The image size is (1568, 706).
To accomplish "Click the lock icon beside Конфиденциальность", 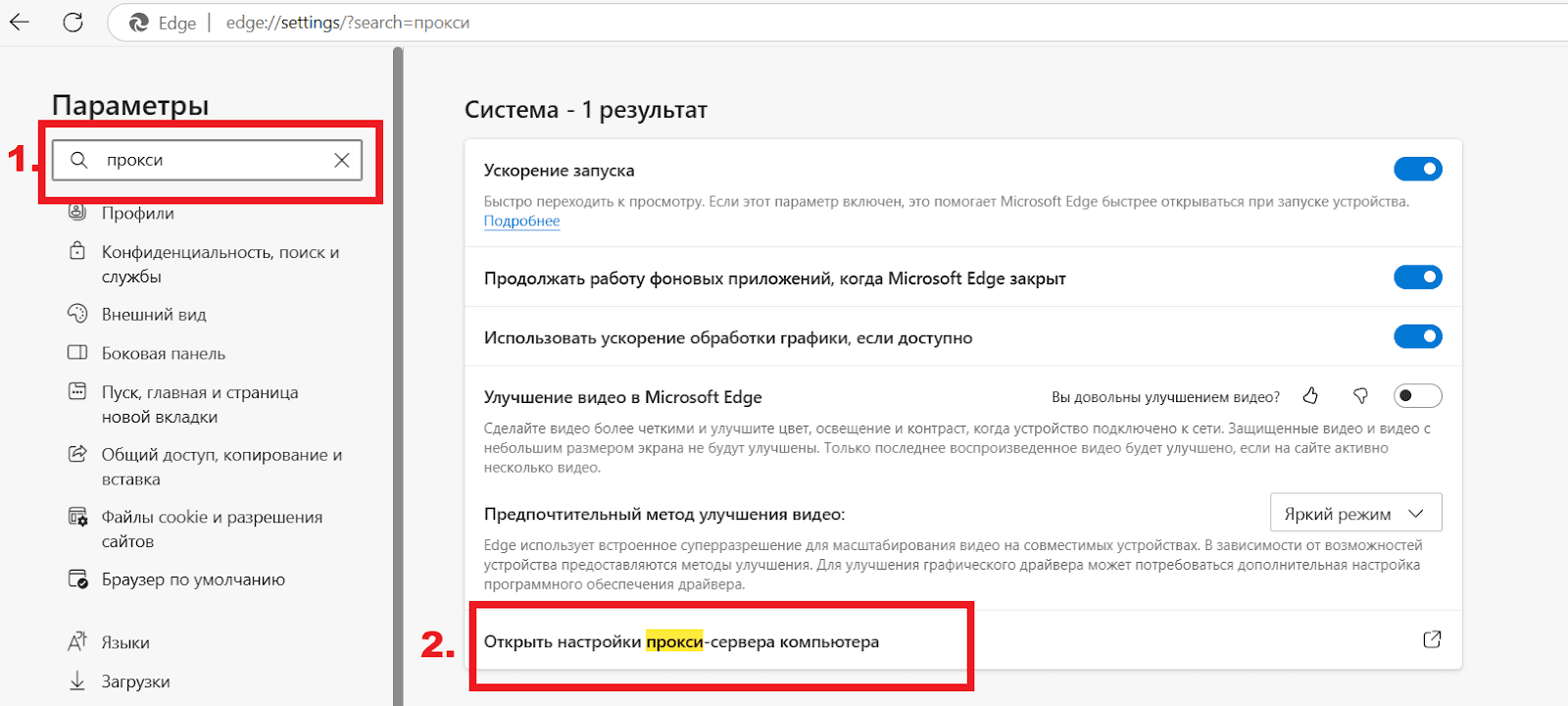I will pyautogui.click(x=77, y=251).
